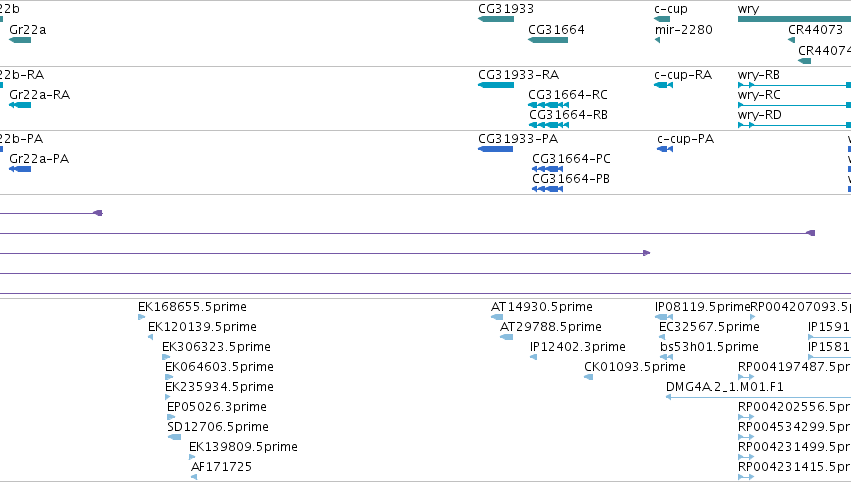The image size is (851, 482).
Task: Select the AF171725 feature label
Action: 221,466
